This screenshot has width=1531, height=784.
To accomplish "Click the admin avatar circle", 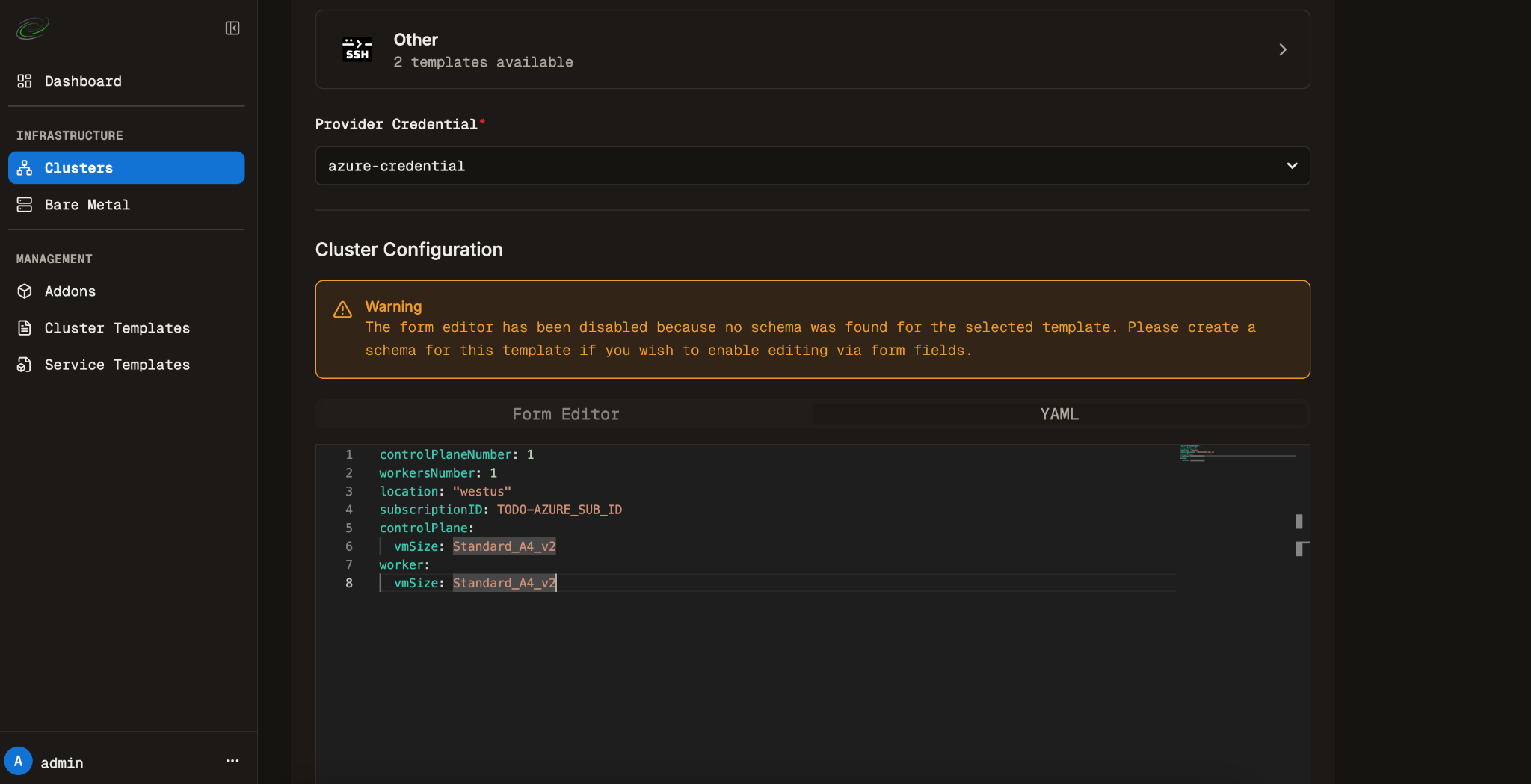I will point(19,762).
